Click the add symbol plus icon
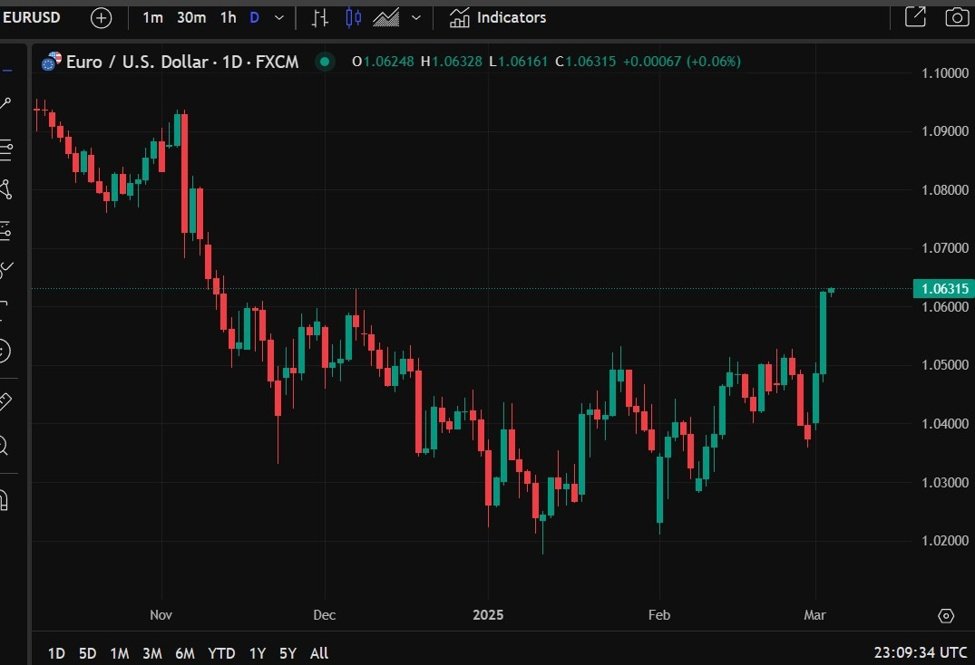 click(x=101, y=18)
